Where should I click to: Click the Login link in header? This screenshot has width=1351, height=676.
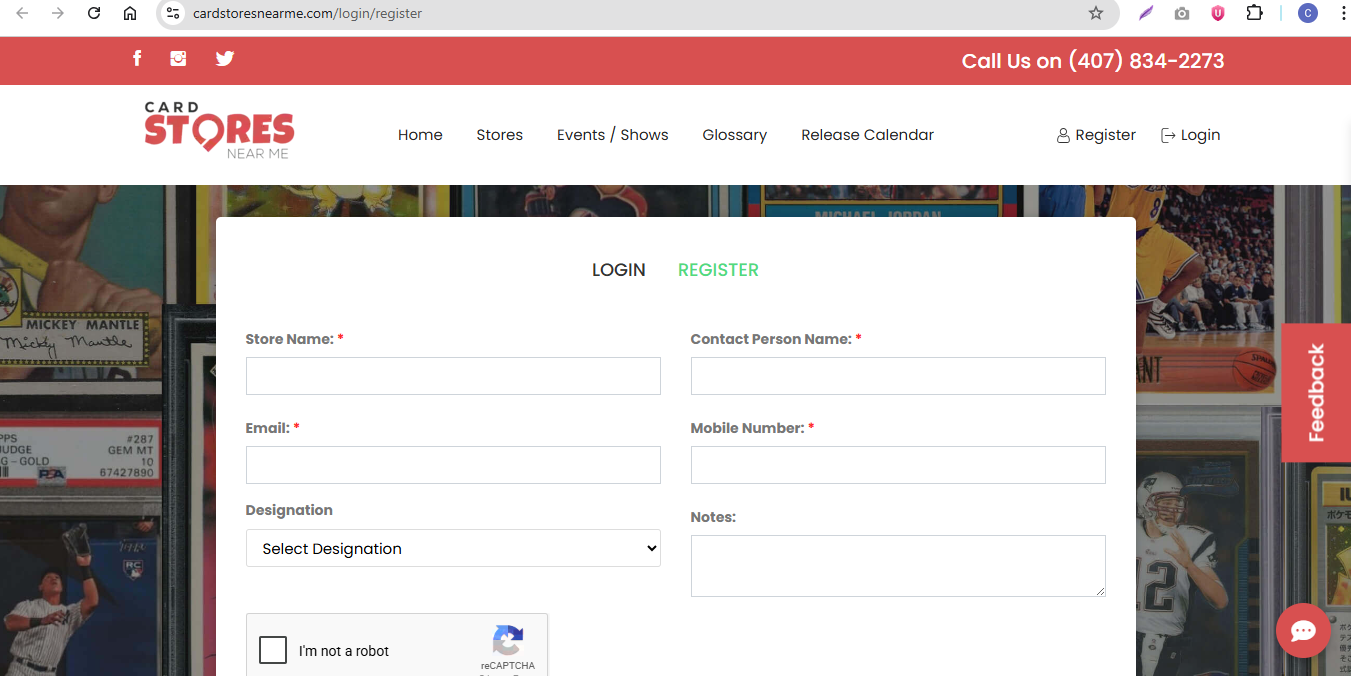[x=1190, y=135]
